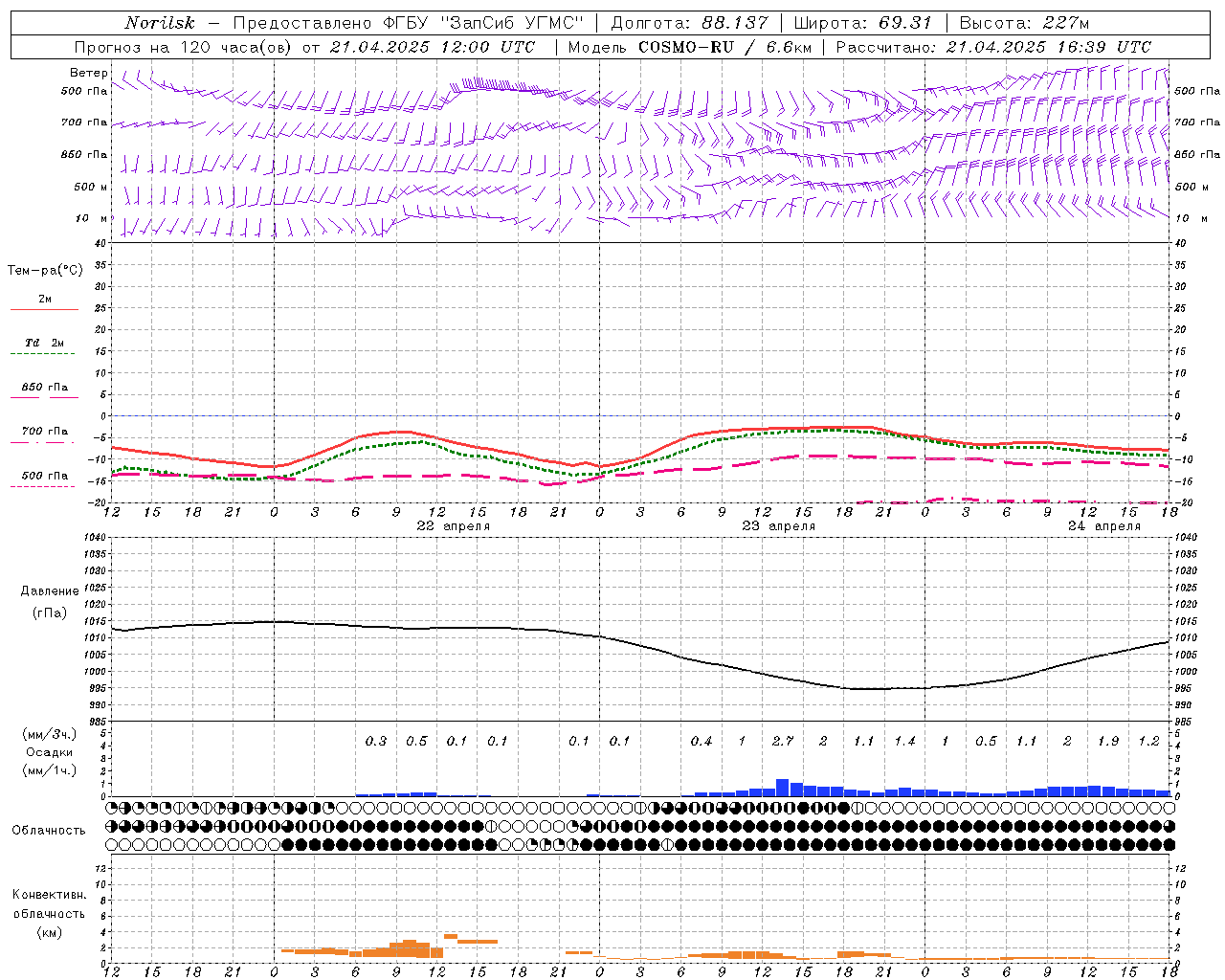Click the 1.4 precipitation value
Viewport: 1225px width, 980px height.
904,742
